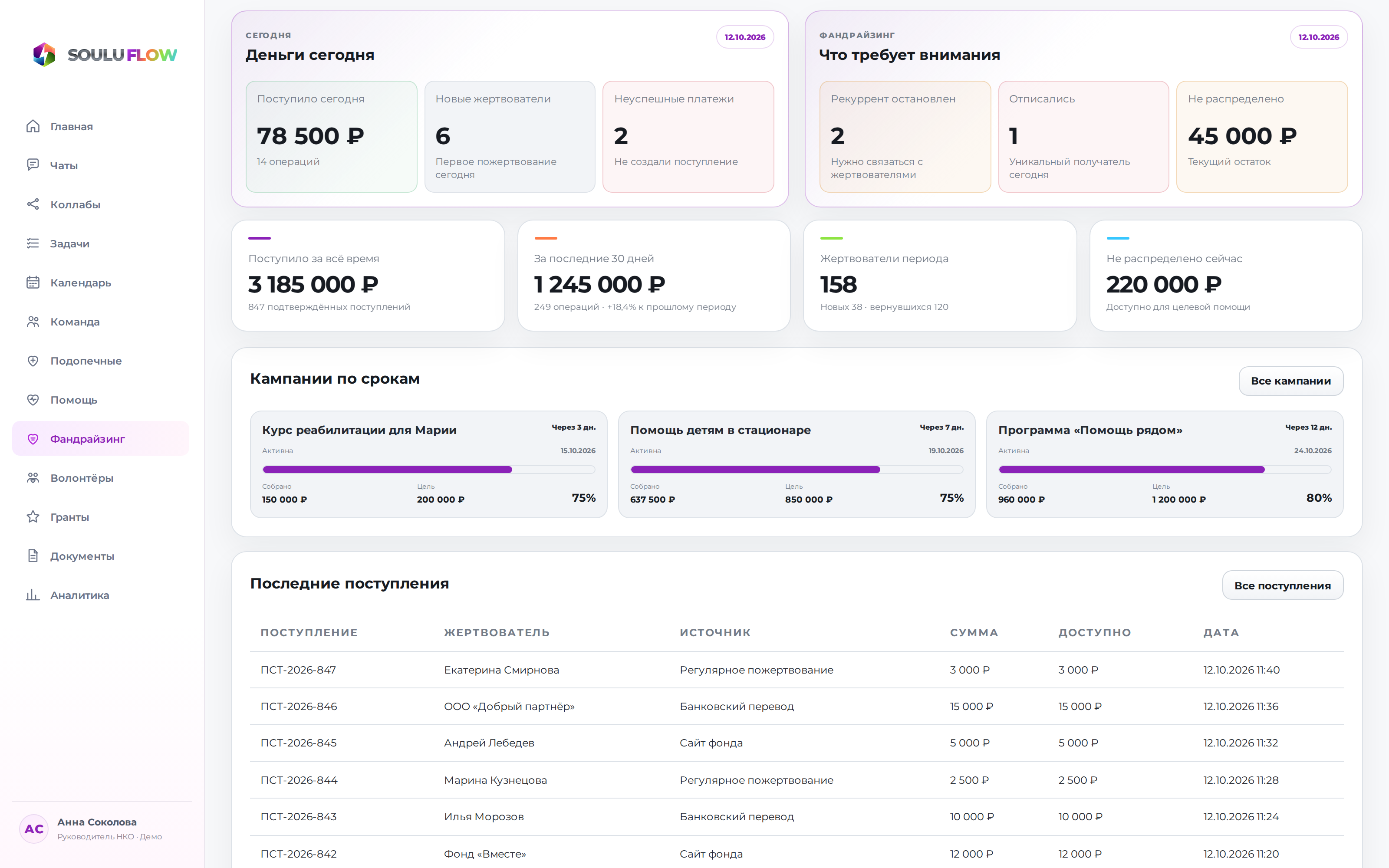Open Программа «Помощь рядом» campaign card
Viewport: 1389px width, 868px height.
click(1165, 464)
